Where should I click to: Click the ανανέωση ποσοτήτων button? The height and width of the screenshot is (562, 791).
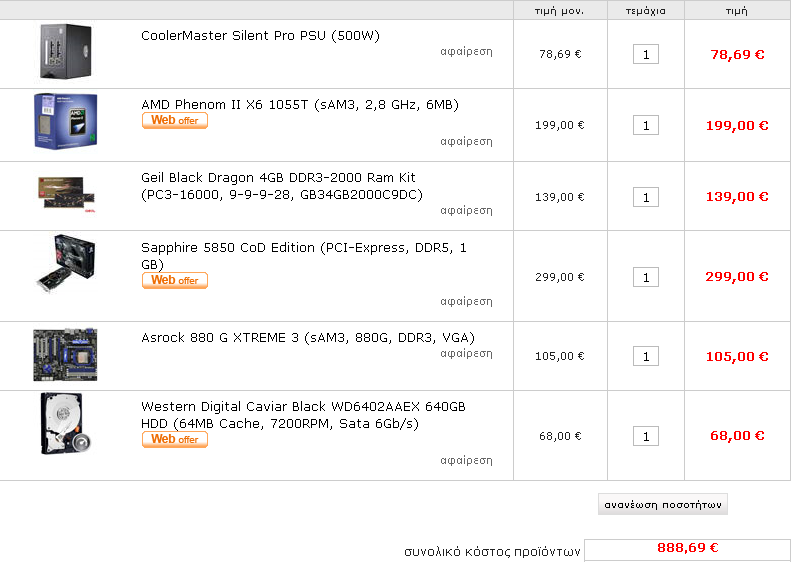tap(662, 504)
